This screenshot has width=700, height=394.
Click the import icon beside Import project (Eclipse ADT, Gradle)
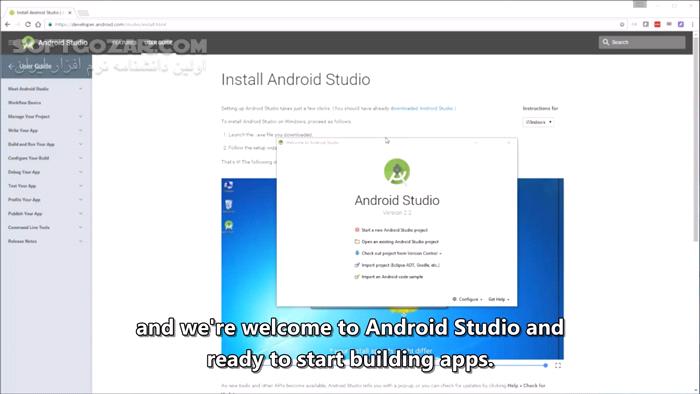(x=357, y=265)
